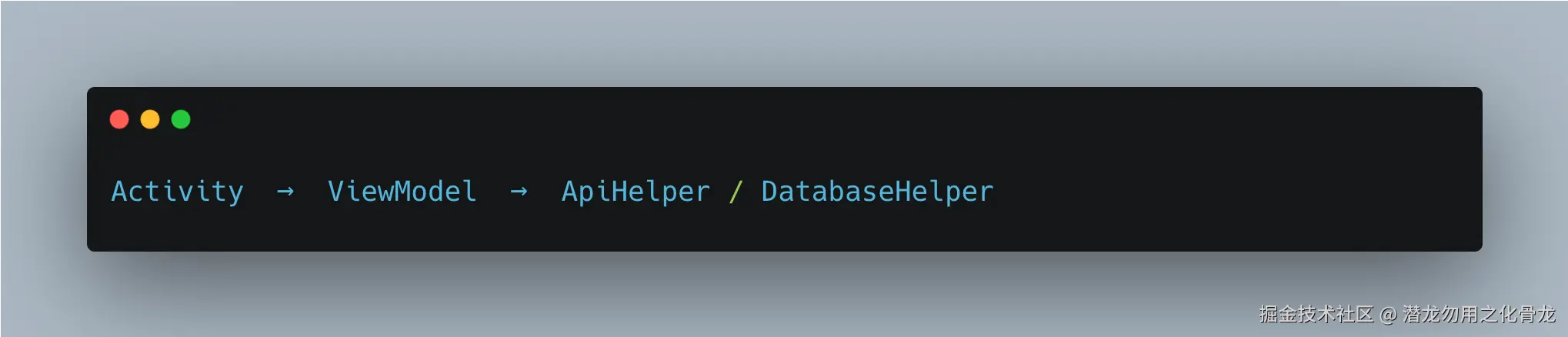
Task: Select the DatabaseHelper text
Action: 877,192
